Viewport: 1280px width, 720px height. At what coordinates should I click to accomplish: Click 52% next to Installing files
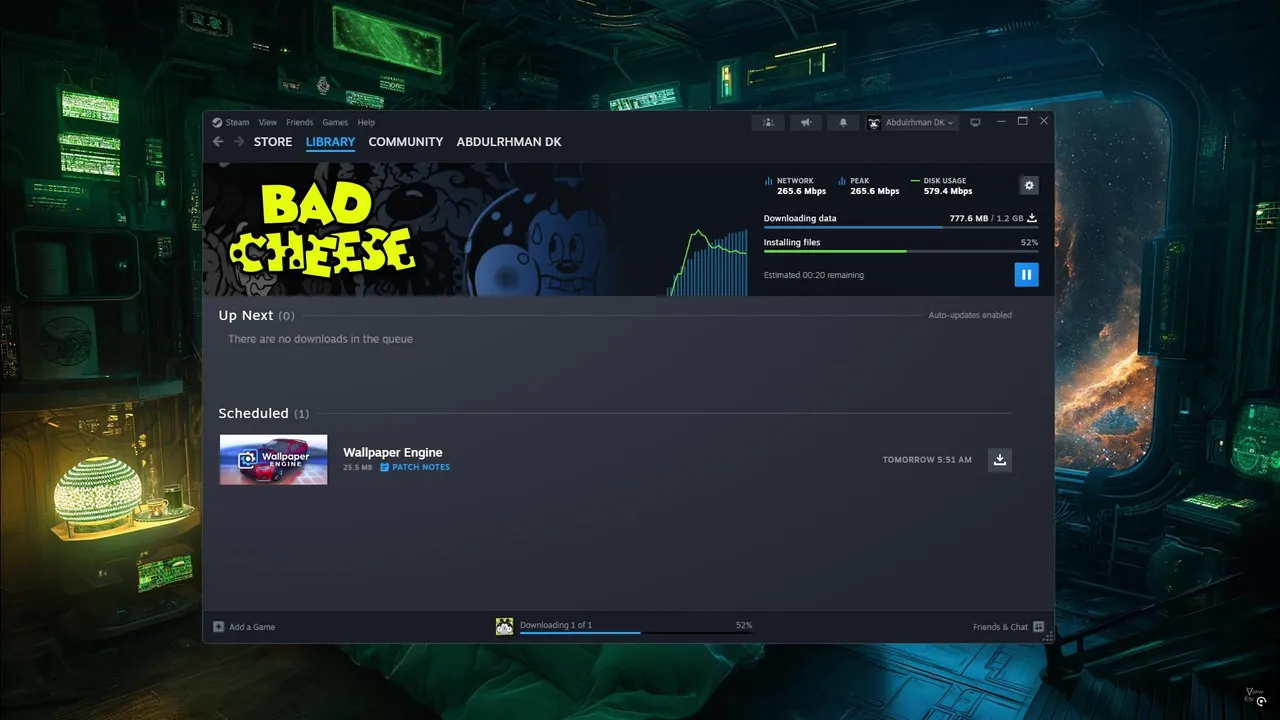click(1029, 242)
